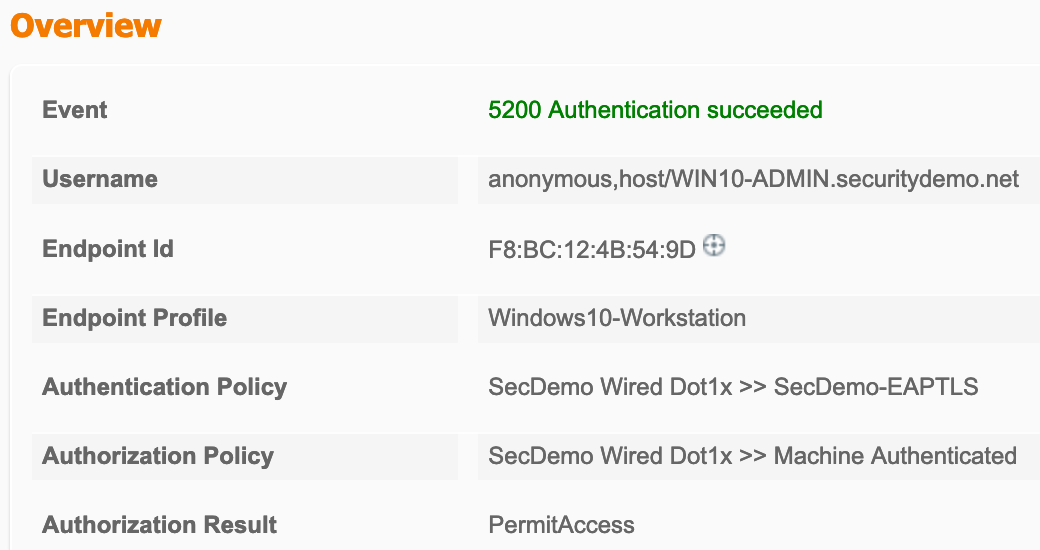1040x550 pixels.
Task: Select the Authorization Policy field label
Action: point(158,456)
